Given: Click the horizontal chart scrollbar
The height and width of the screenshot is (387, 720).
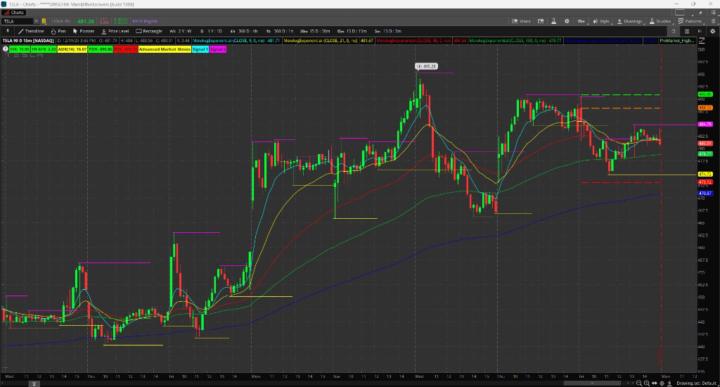Looking at the screenshot, I should point(592,383).
